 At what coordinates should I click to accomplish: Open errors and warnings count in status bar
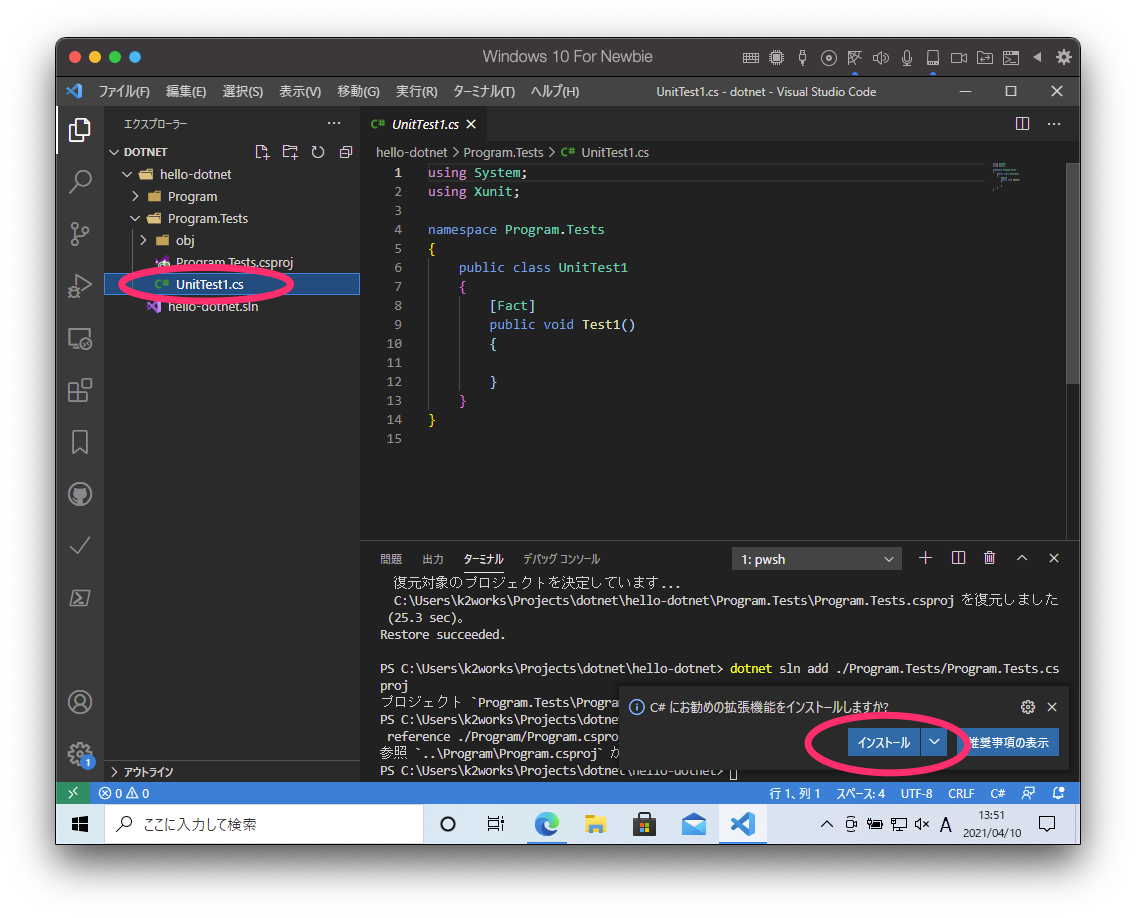pyautogui.click(x=124, y=793)
